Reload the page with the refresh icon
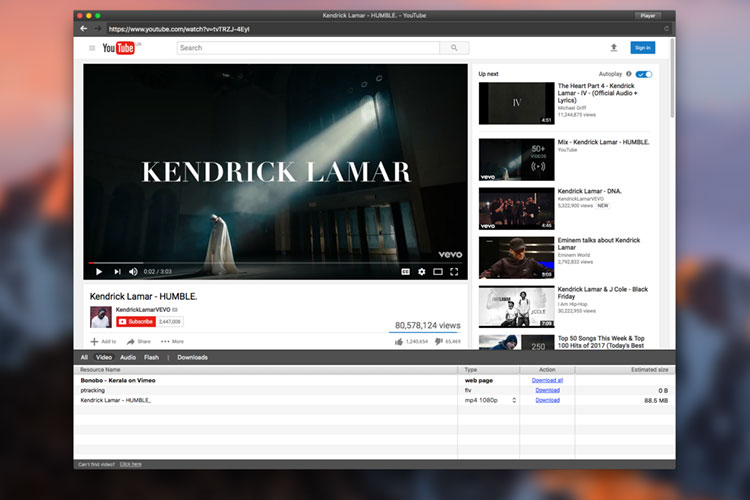 (666, 29)
